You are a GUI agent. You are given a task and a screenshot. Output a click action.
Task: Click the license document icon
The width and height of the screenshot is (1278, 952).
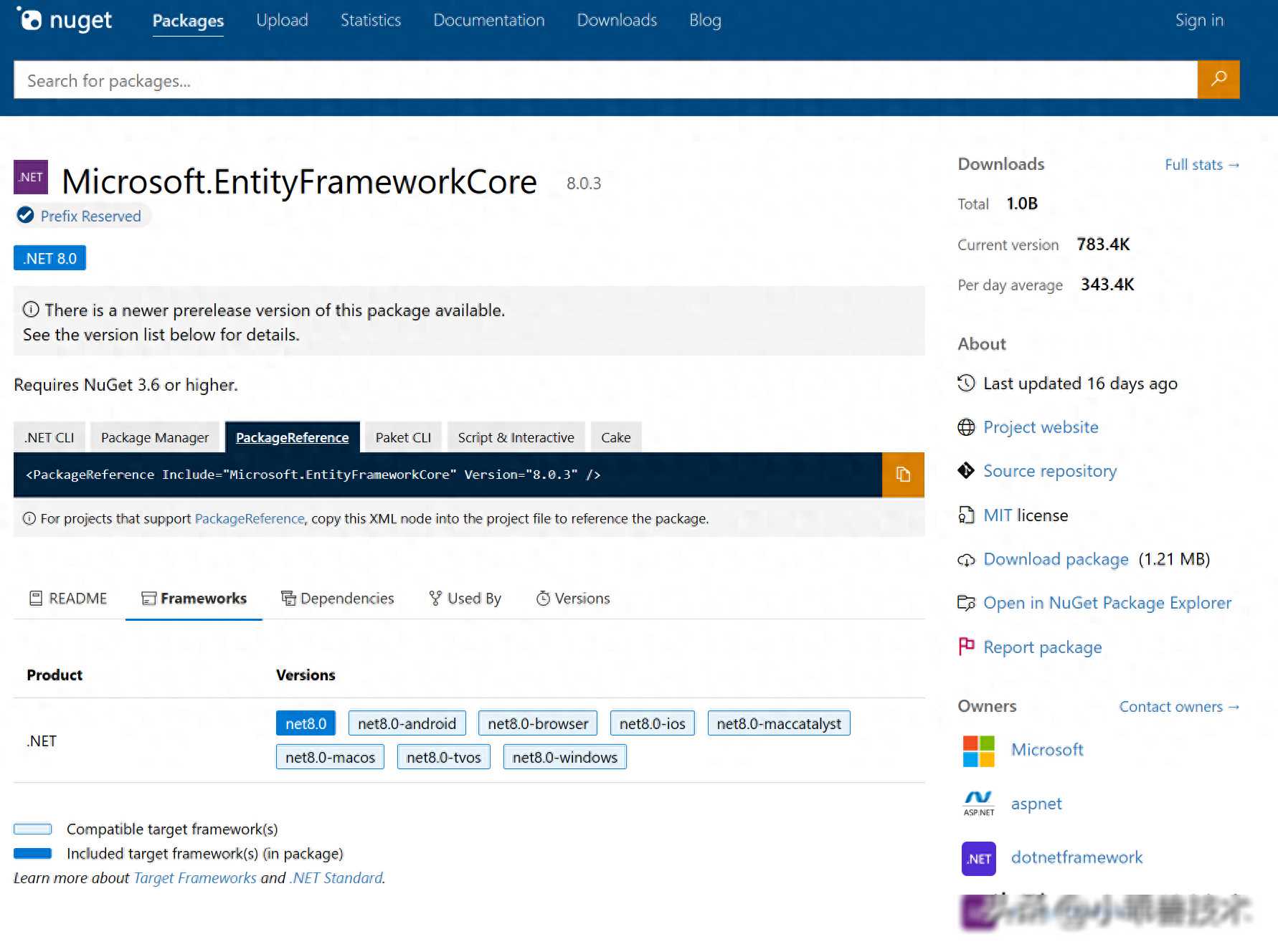coord(966,515)
